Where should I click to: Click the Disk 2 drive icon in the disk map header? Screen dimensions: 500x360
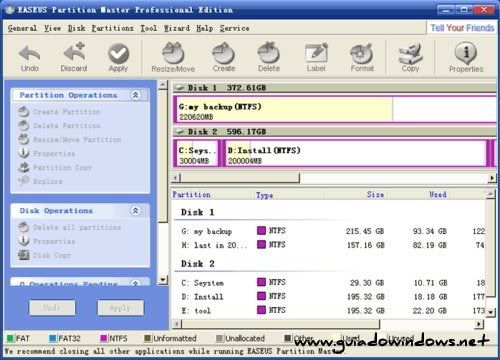[x=180, y=132]
